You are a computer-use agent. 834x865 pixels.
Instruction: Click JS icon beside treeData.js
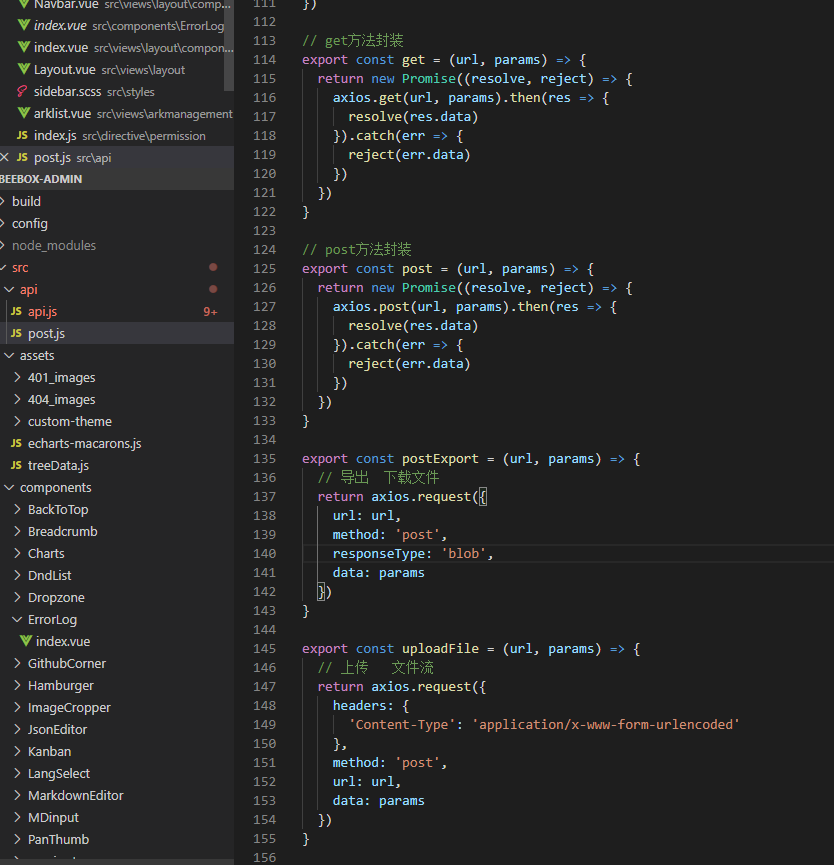(x=16, y=466)
